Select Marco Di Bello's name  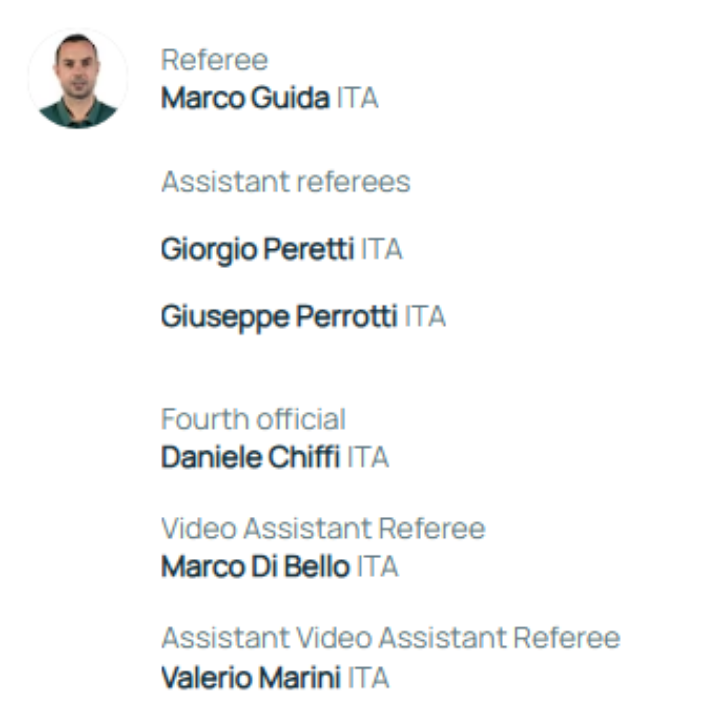tap(255, 567)
